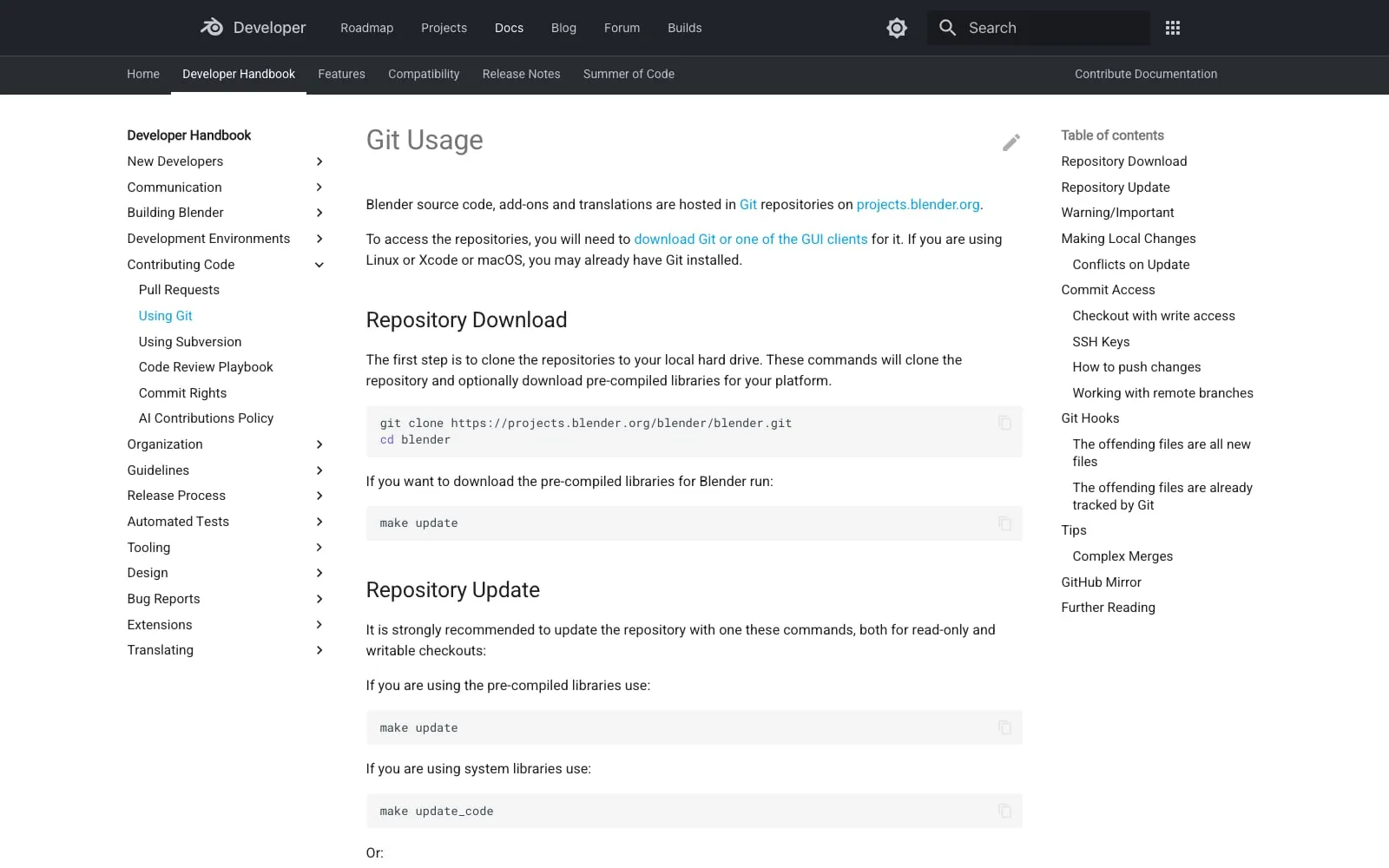The image size is (1389, 868).
Task: Expand the Communication section
Action: [319, 187]
